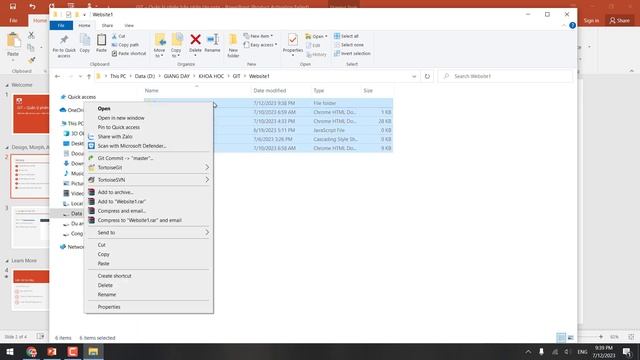
Task: Click the PowerPoint Undo arrow
Action: [32, 6]
